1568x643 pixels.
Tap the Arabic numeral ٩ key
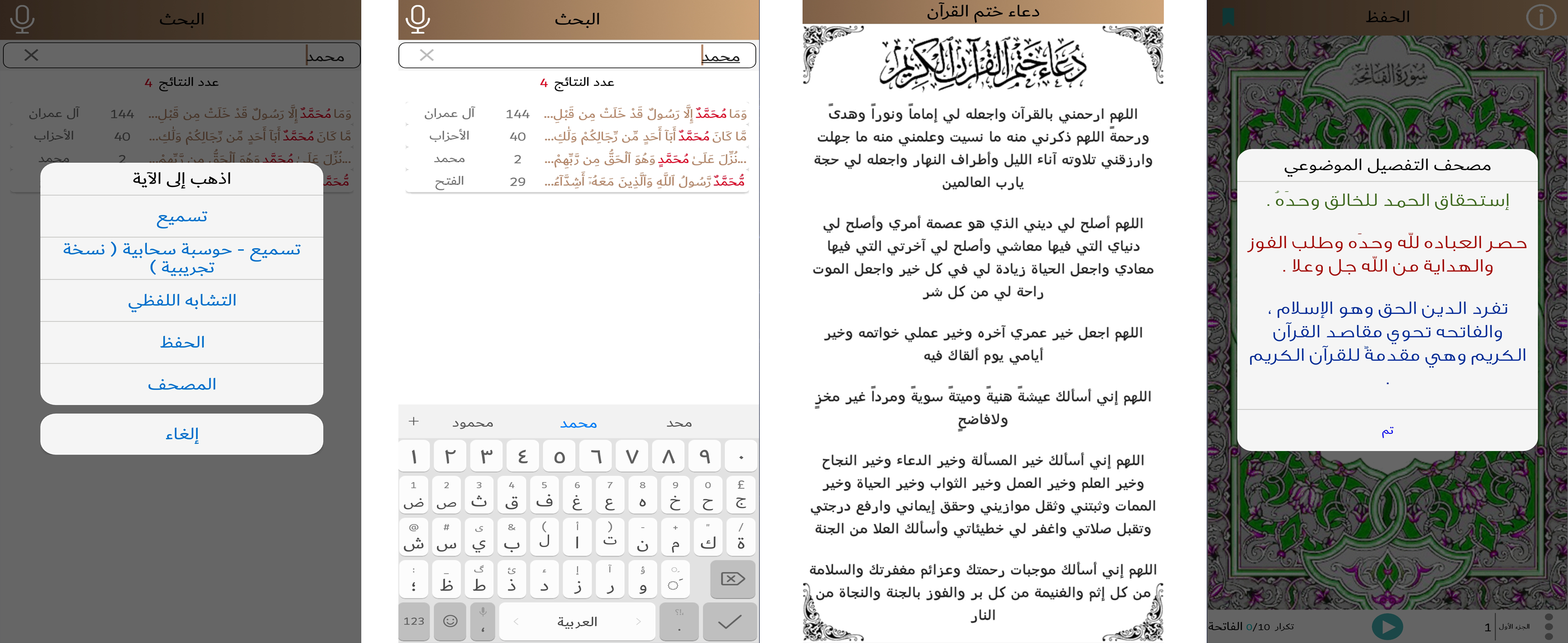tap(704, 456)
